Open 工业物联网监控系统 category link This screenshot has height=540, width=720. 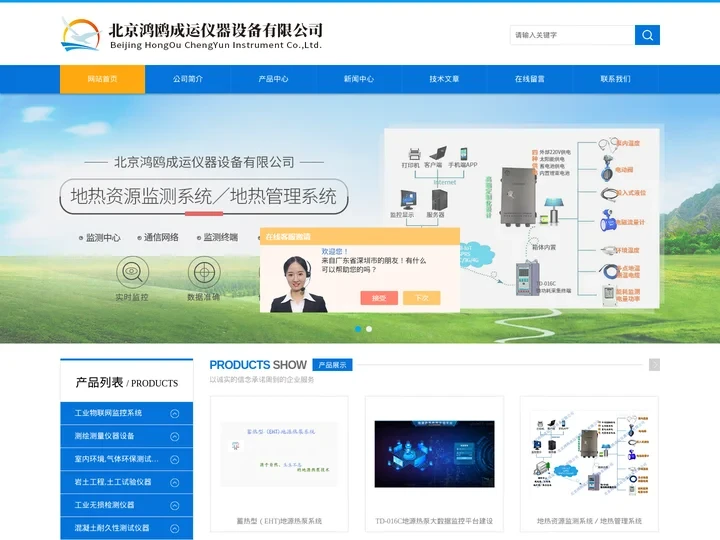click(108, 413)
